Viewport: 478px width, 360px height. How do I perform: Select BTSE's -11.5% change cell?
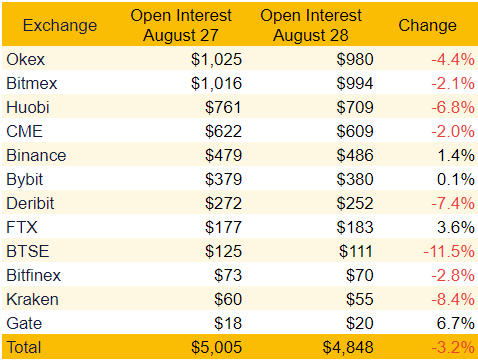449,251
